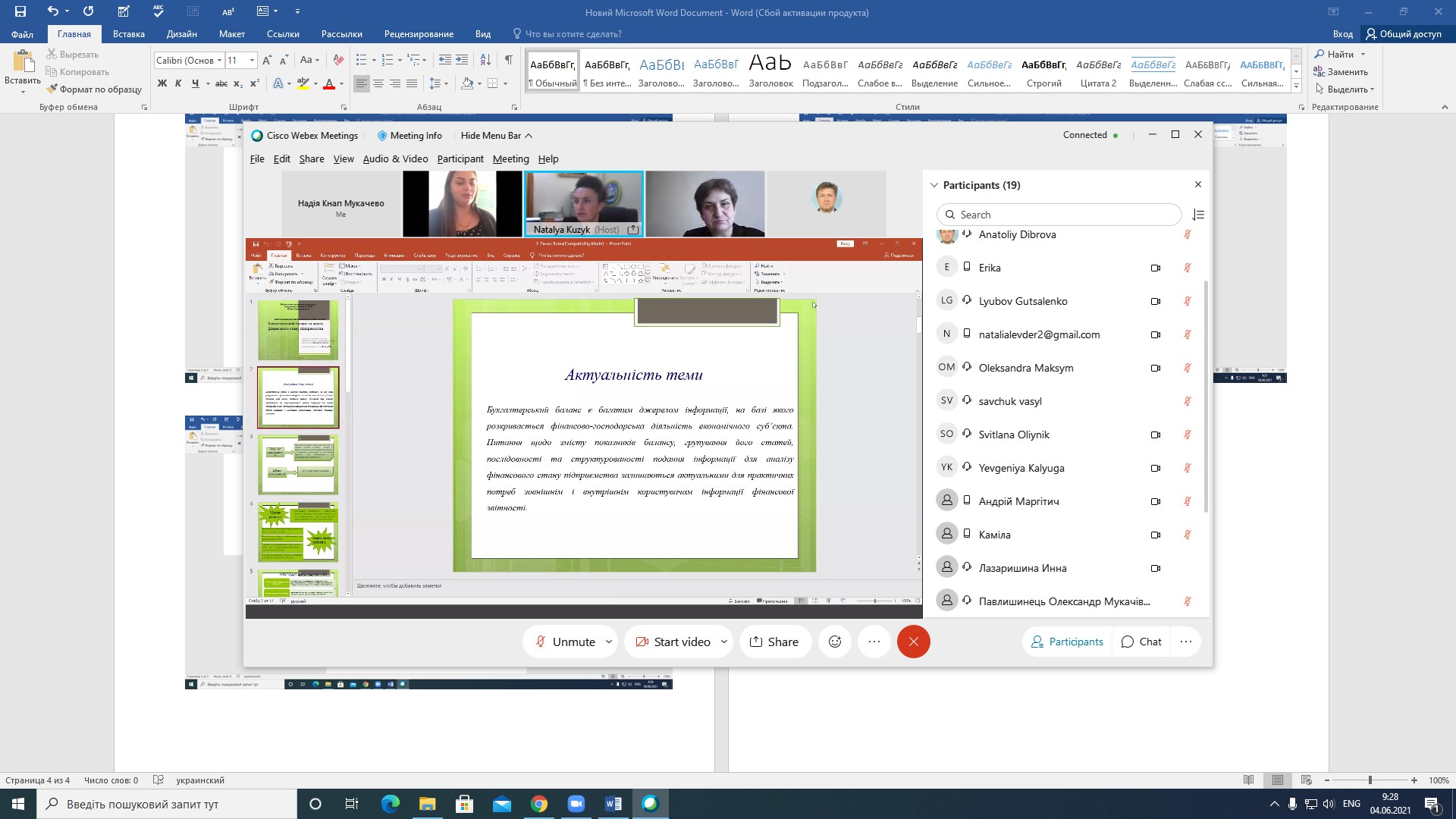1456x819 pixels.
Task: Toggle superscript formatting x²
Action: (255, 83)
